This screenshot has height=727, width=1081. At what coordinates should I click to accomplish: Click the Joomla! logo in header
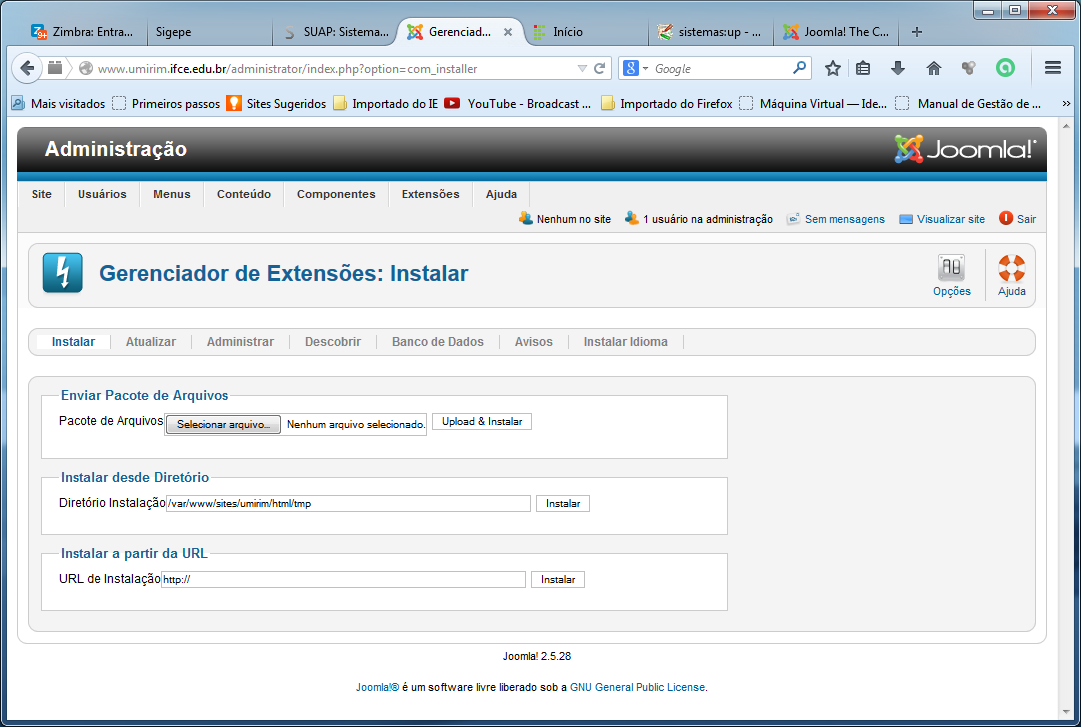(965, 149)
